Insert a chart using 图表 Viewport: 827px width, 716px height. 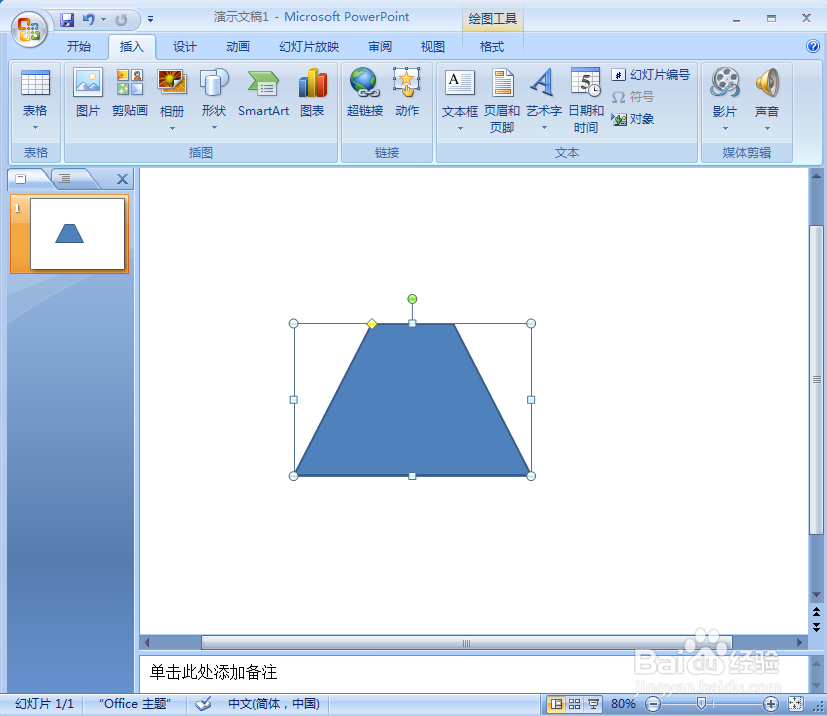click(312, 93)
